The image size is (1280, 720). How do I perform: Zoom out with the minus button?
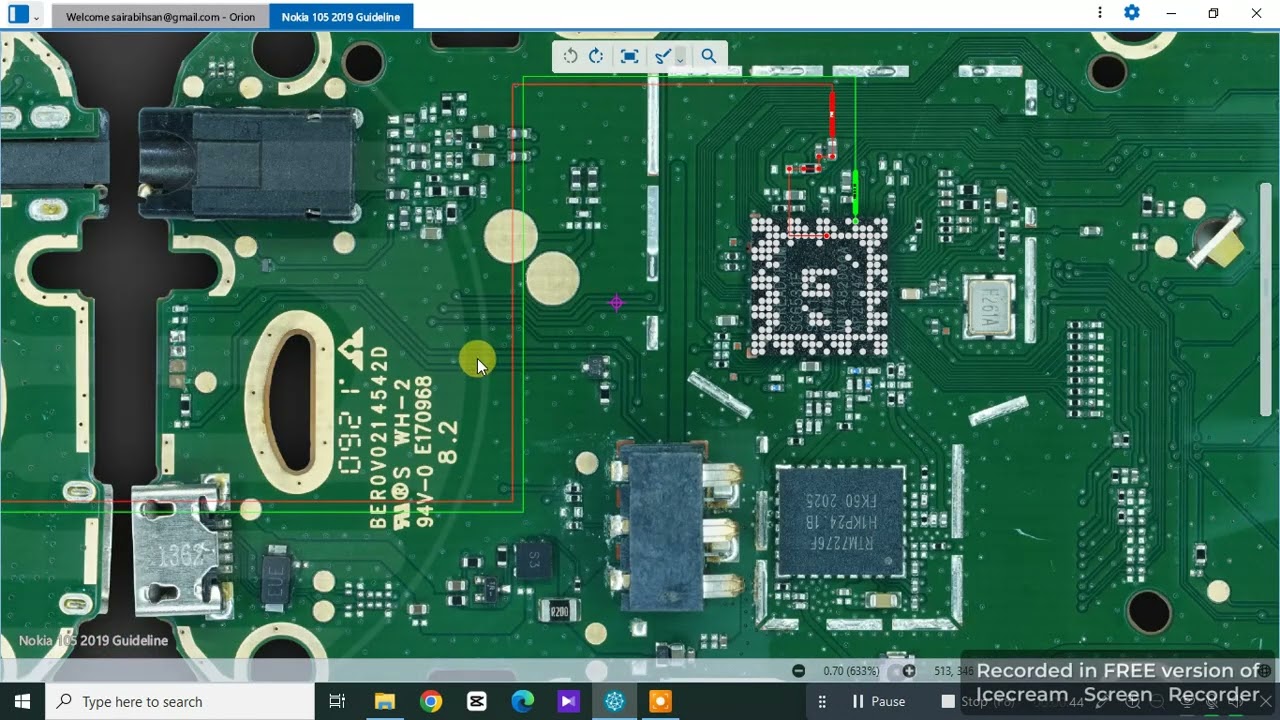coord(798,671)
